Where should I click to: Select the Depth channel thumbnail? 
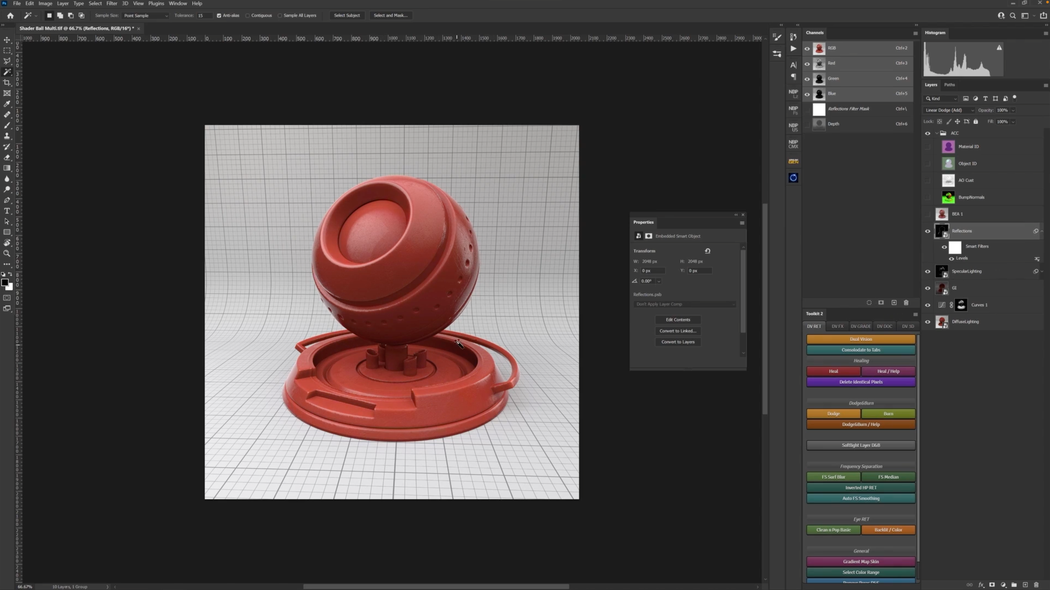pyautogui.click(x=819, y=124)
